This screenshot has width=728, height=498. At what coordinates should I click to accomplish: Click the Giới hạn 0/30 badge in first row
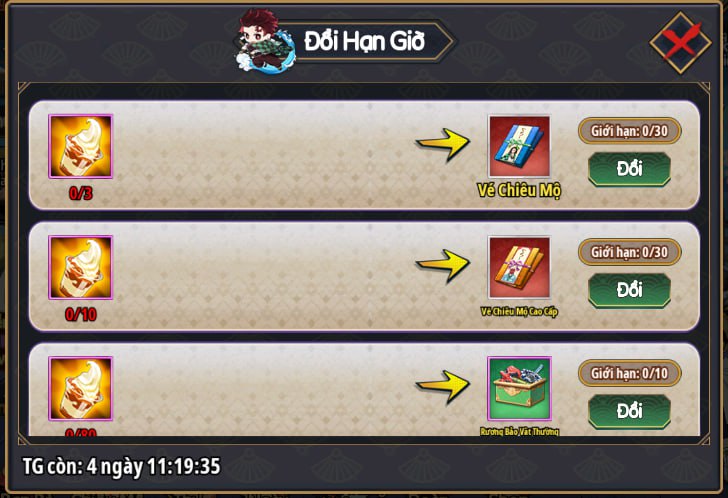[630, 131]
